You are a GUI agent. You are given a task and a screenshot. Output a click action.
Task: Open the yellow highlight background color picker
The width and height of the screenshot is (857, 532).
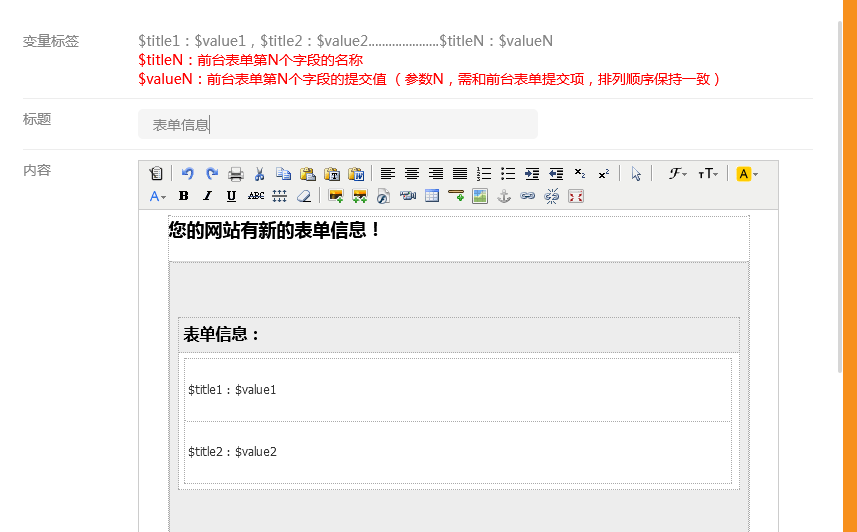click(747, 174)
